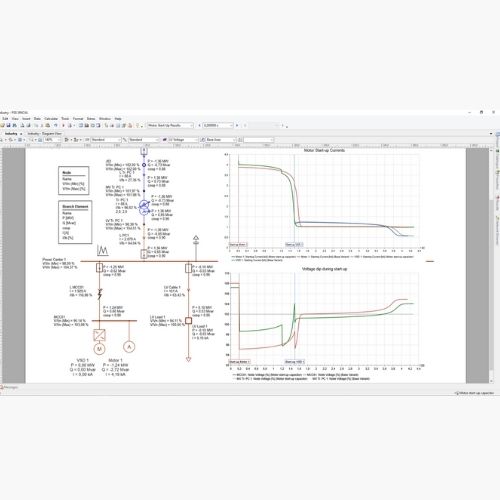Open the Edit menu
This screenshot has width=500, height=500.
tap(5, 119)
